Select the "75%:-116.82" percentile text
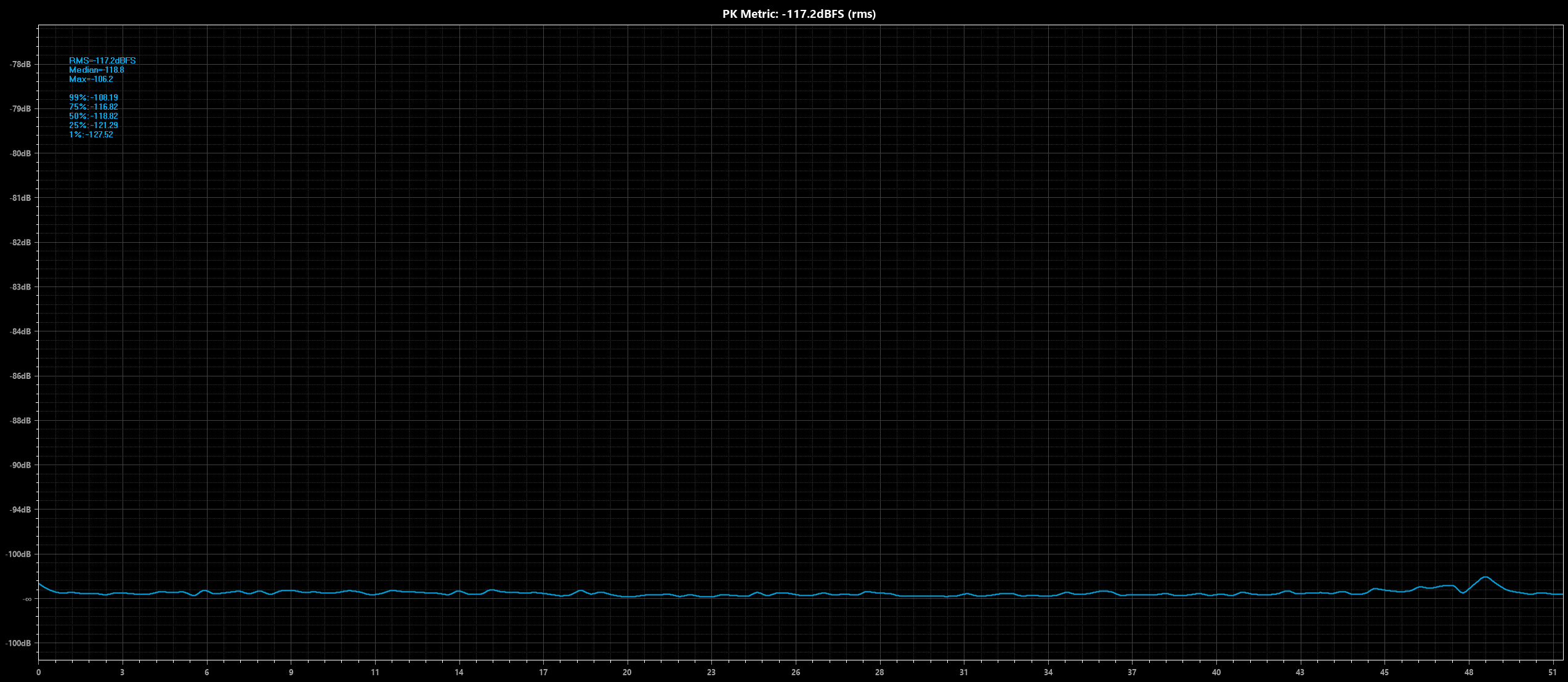The height and width of the screenshot is (682, 1568). pyautogui.click(x=94, y=107)
